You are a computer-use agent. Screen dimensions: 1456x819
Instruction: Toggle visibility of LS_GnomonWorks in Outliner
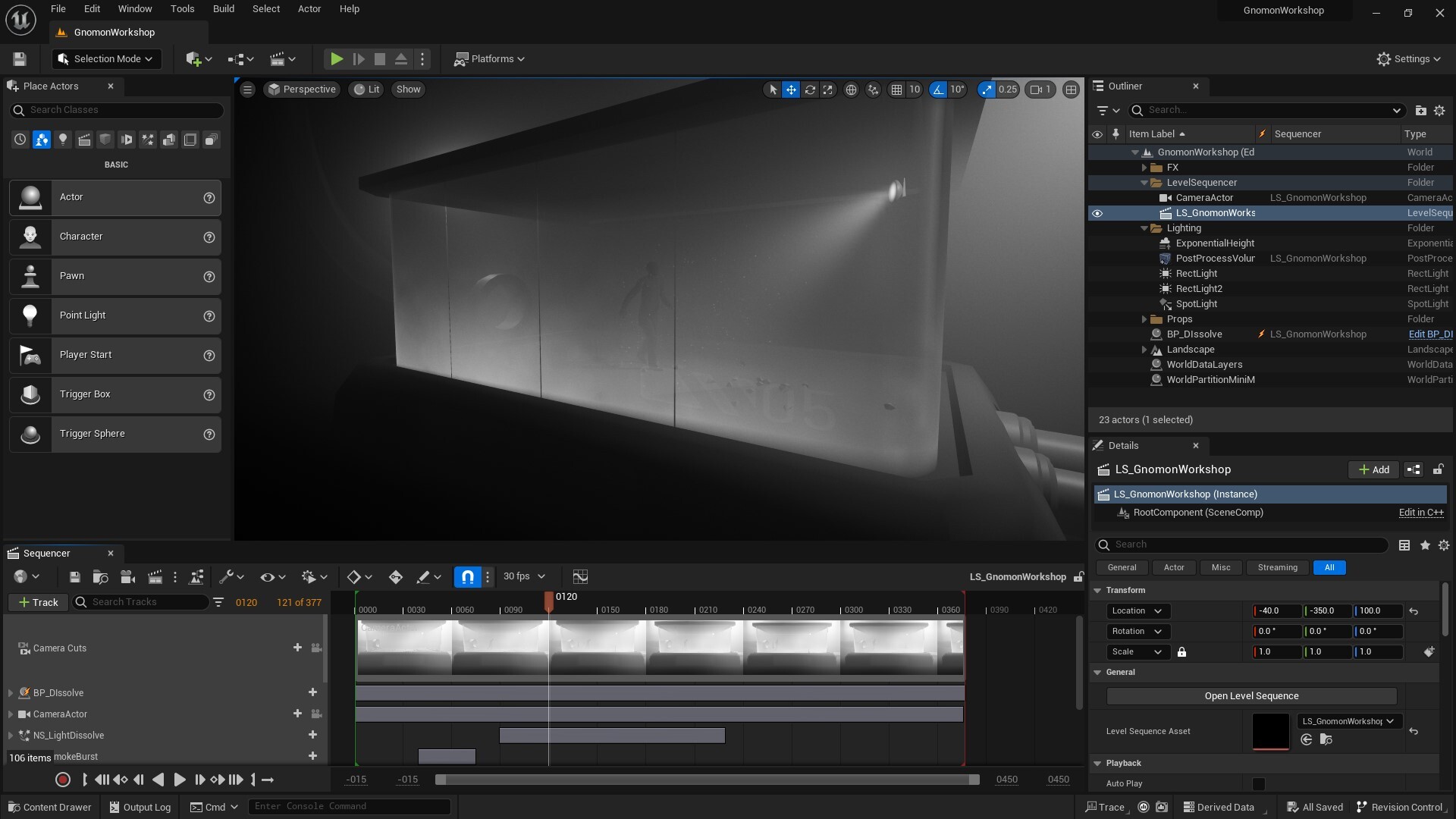click(x=1097, y=213)
